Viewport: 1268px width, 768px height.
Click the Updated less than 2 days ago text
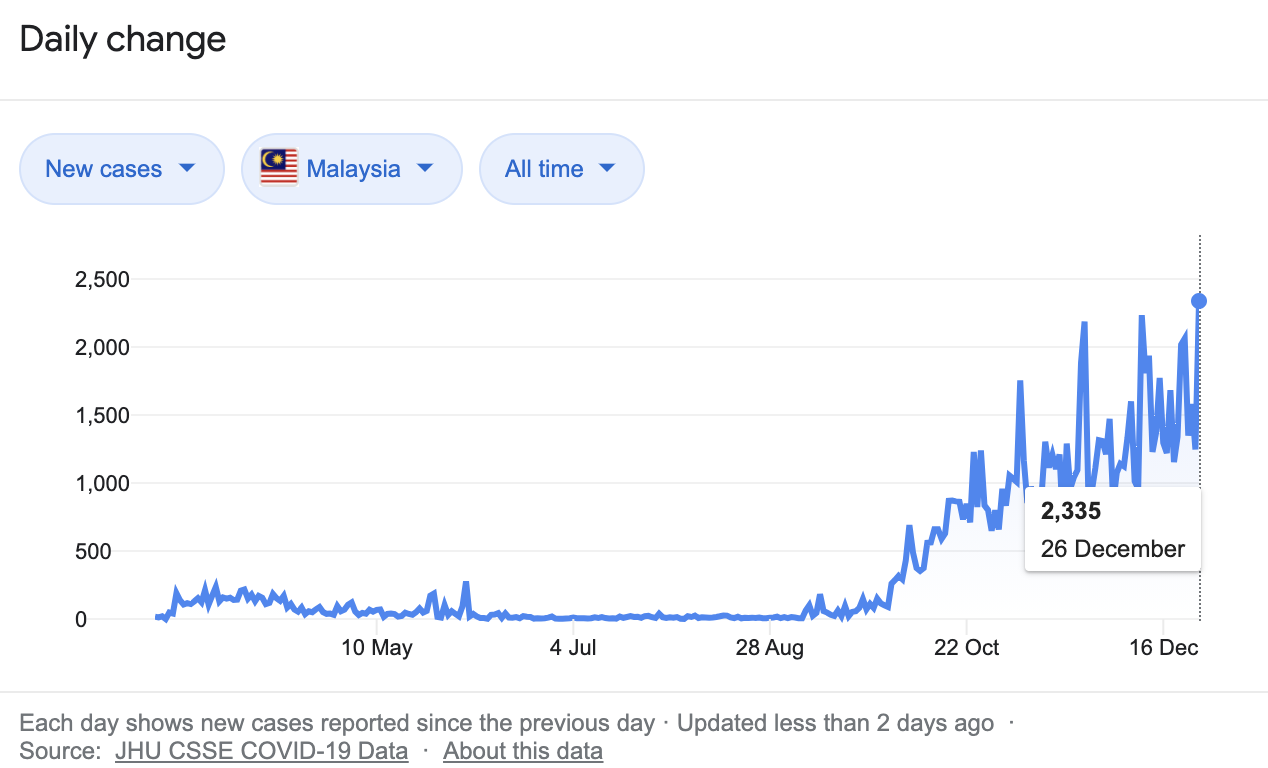(835, 723)
